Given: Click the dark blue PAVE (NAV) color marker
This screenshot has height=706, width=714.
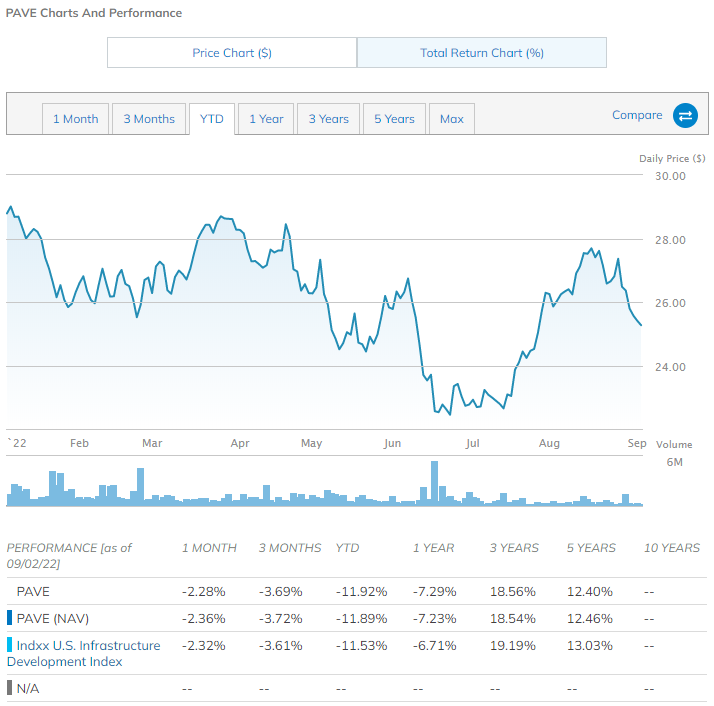Looking at the screenshot, I should point(10,618).
